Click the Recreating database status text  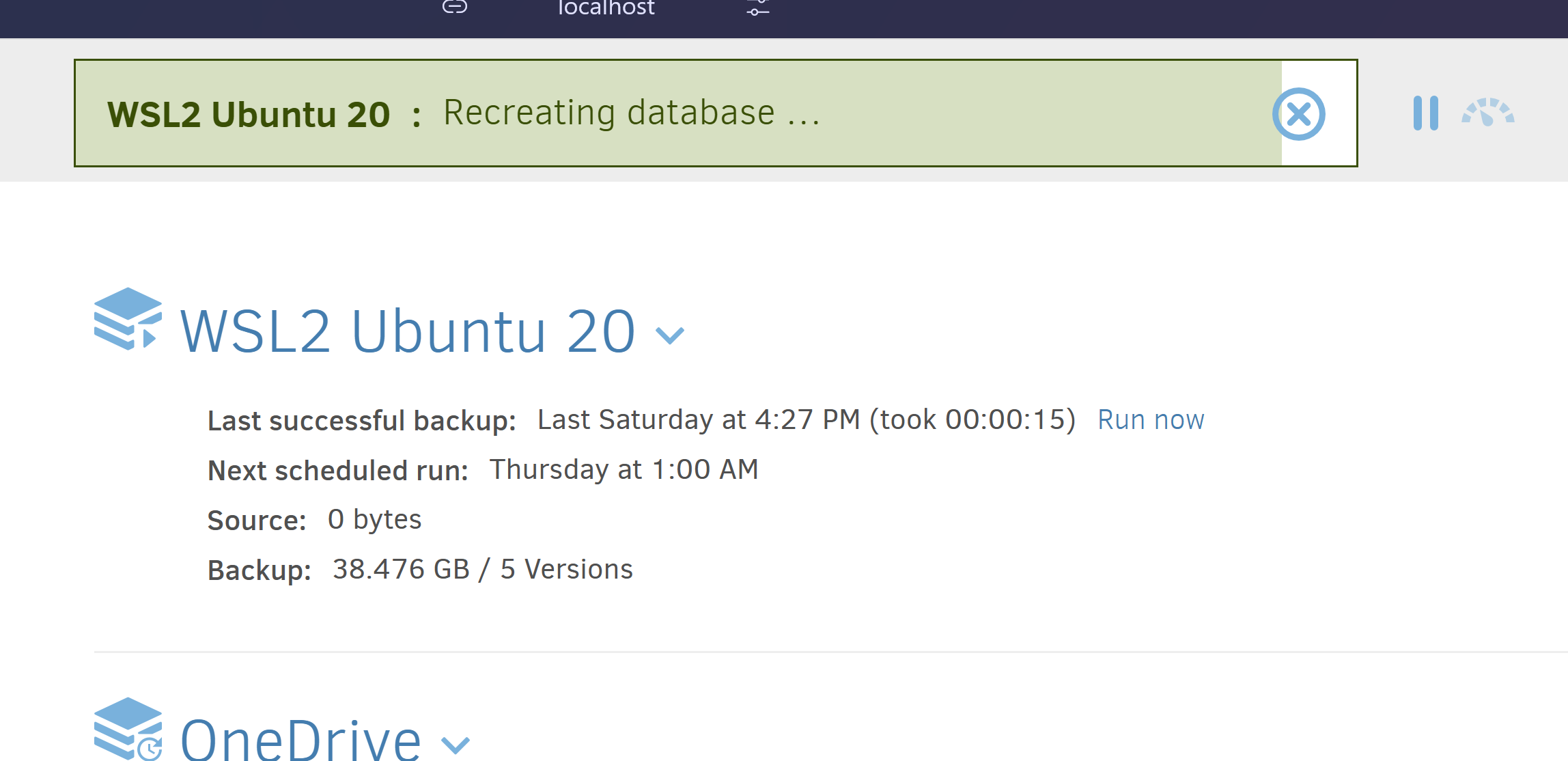632,113
